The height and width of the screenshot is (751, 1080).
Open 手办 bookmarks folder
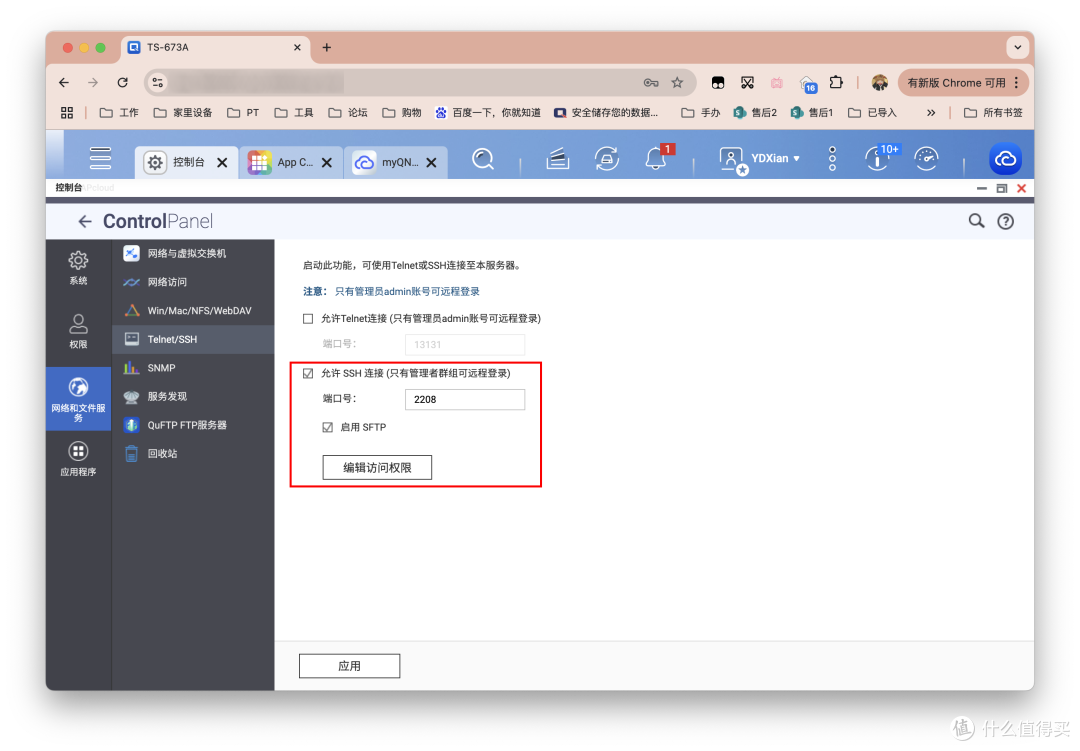(x=700, y=112)
